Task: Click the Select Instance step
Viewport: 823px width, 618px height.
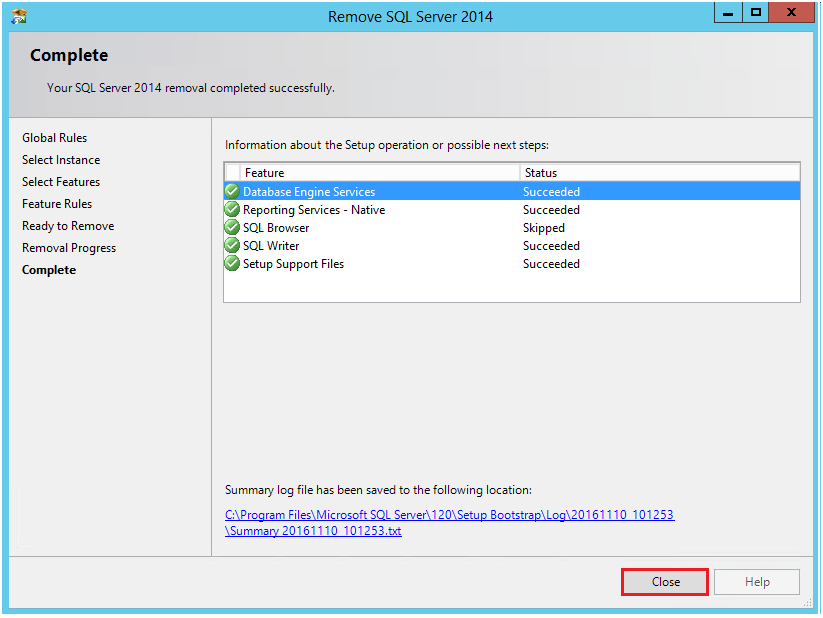Action: [61, 160]
